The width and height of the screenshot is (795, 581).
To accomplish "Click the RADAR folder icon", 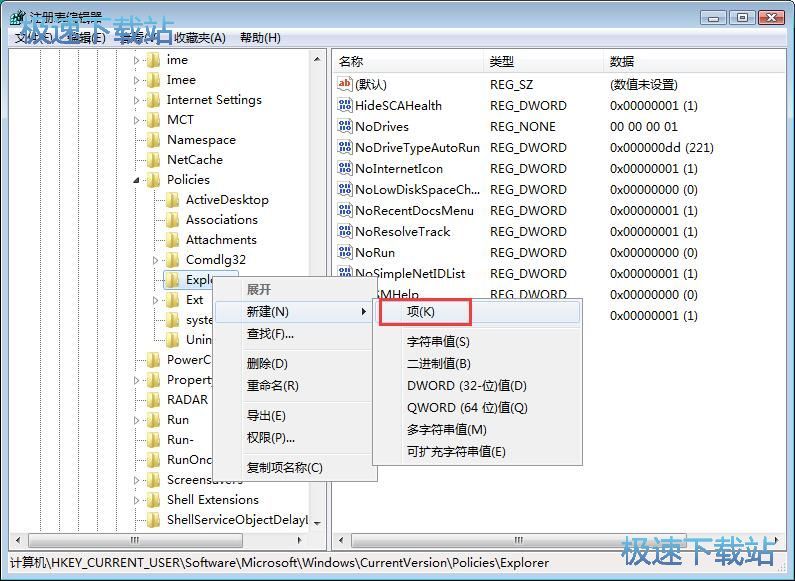I will (154, 400).
